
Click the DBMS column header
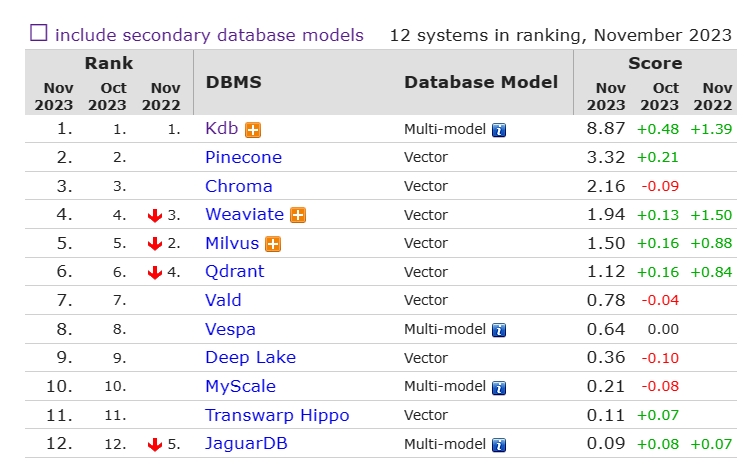[234, 82]
